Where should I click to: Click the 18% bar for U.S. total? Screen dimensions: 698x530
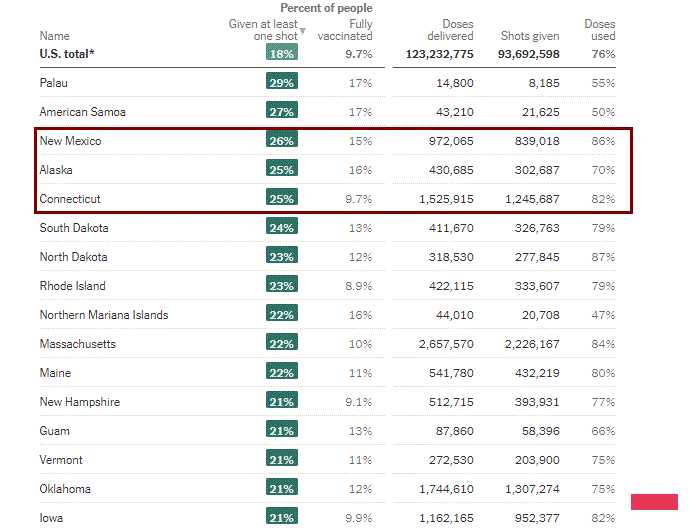[x=282, y=53]
